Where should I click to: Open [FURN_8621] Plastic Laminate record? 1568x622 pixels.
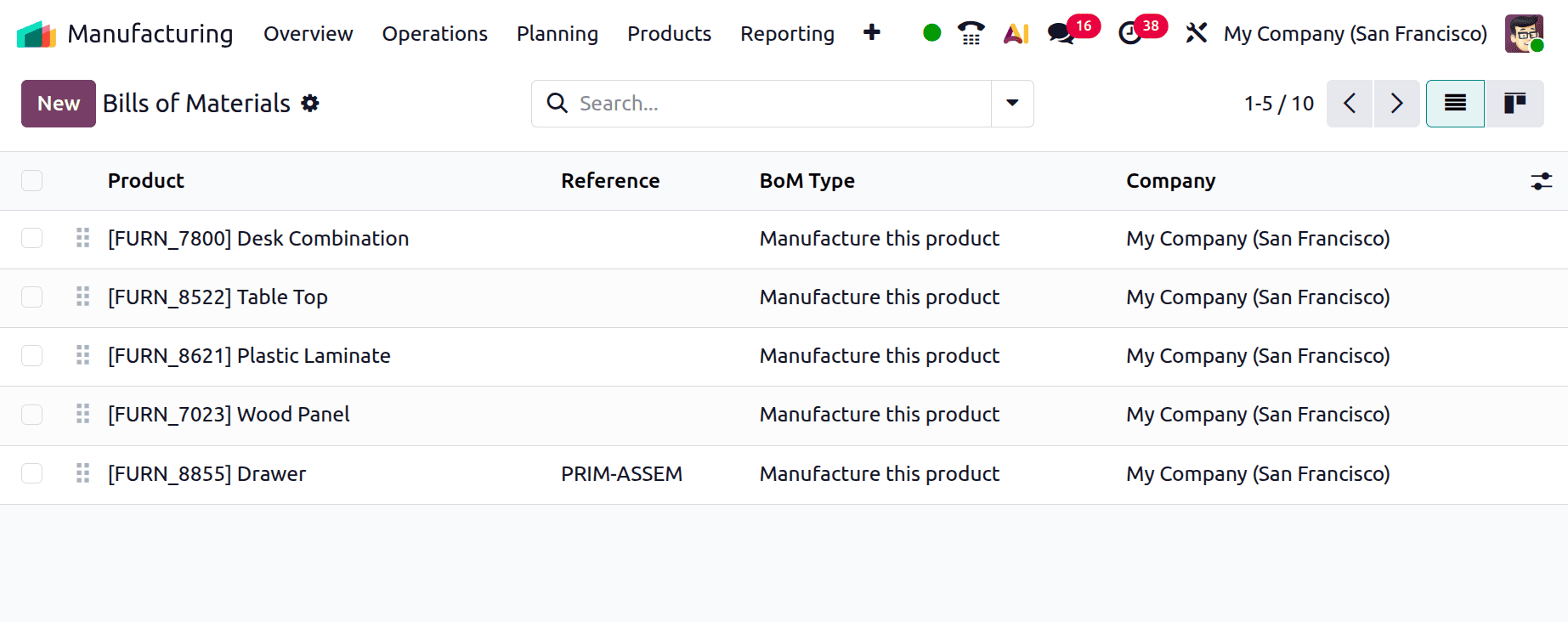point(249,356)
